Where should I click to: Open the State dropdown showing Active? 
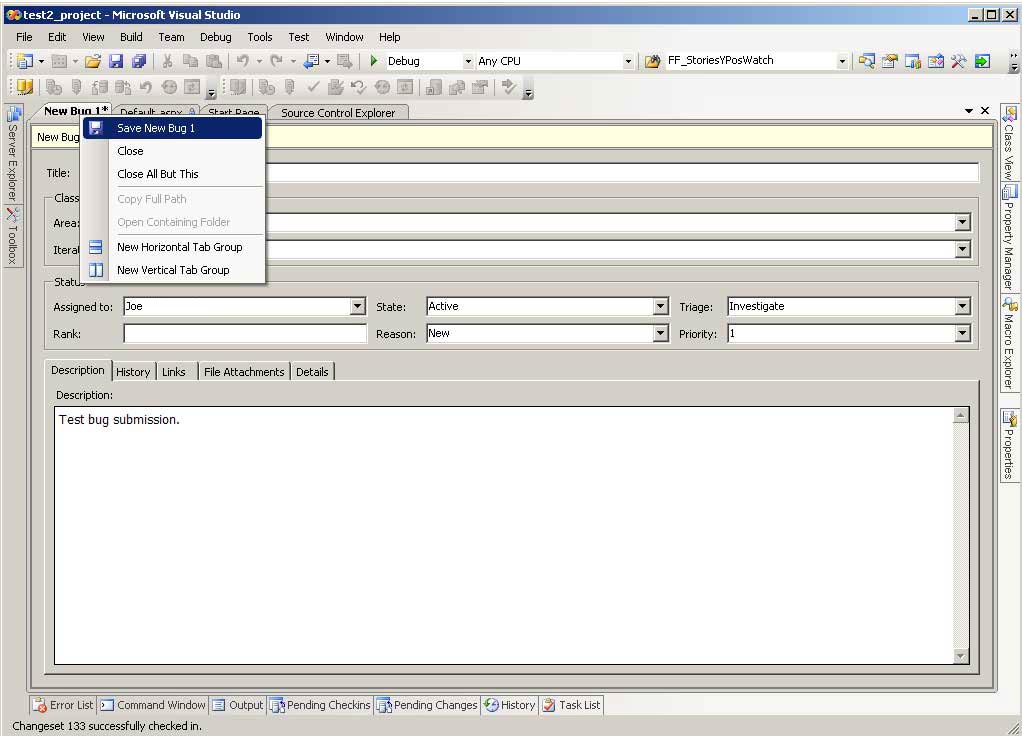pos(660,306)
